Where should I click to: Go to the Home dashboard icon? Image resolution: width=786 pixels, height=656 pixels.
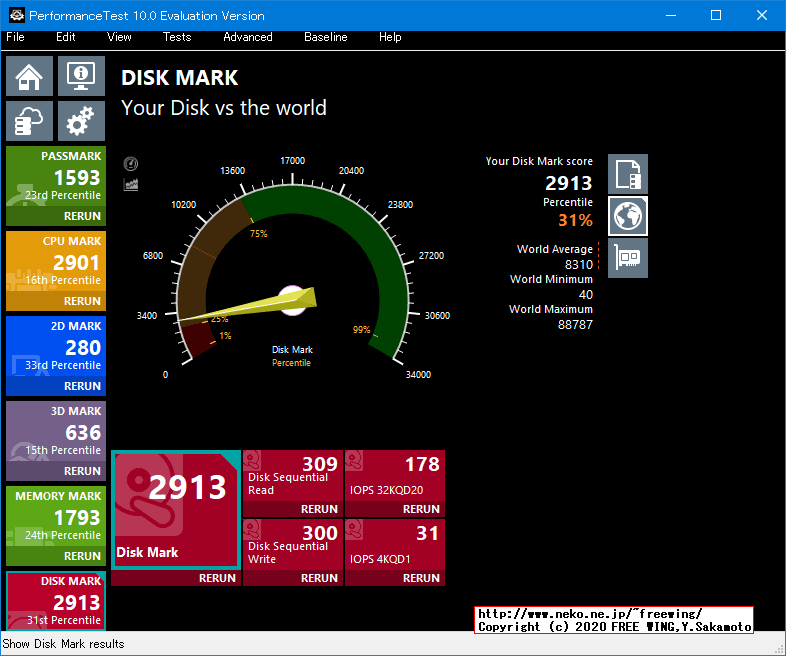30,76
